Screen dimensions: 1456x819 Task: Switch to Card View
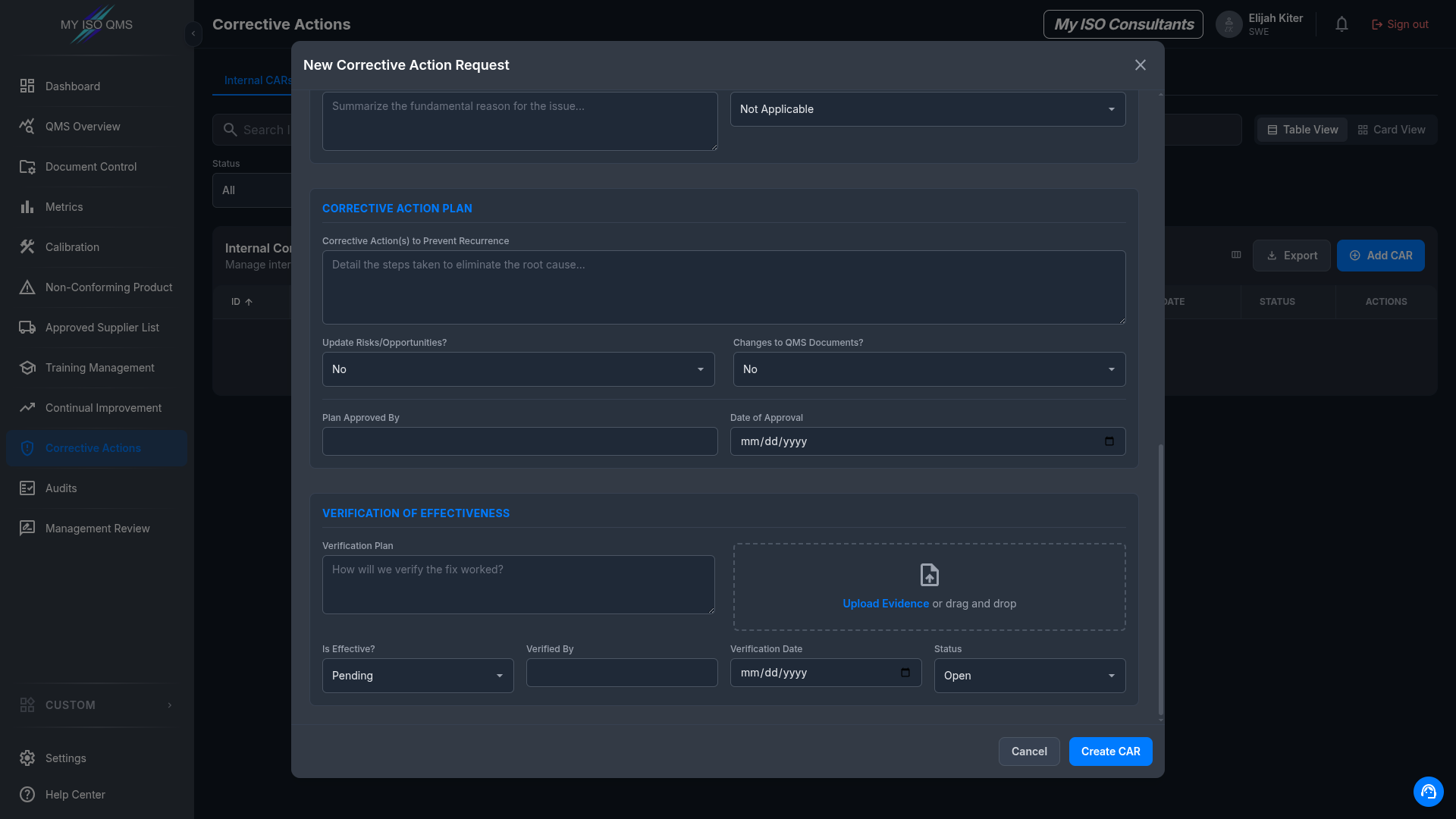pos(1392,130)
